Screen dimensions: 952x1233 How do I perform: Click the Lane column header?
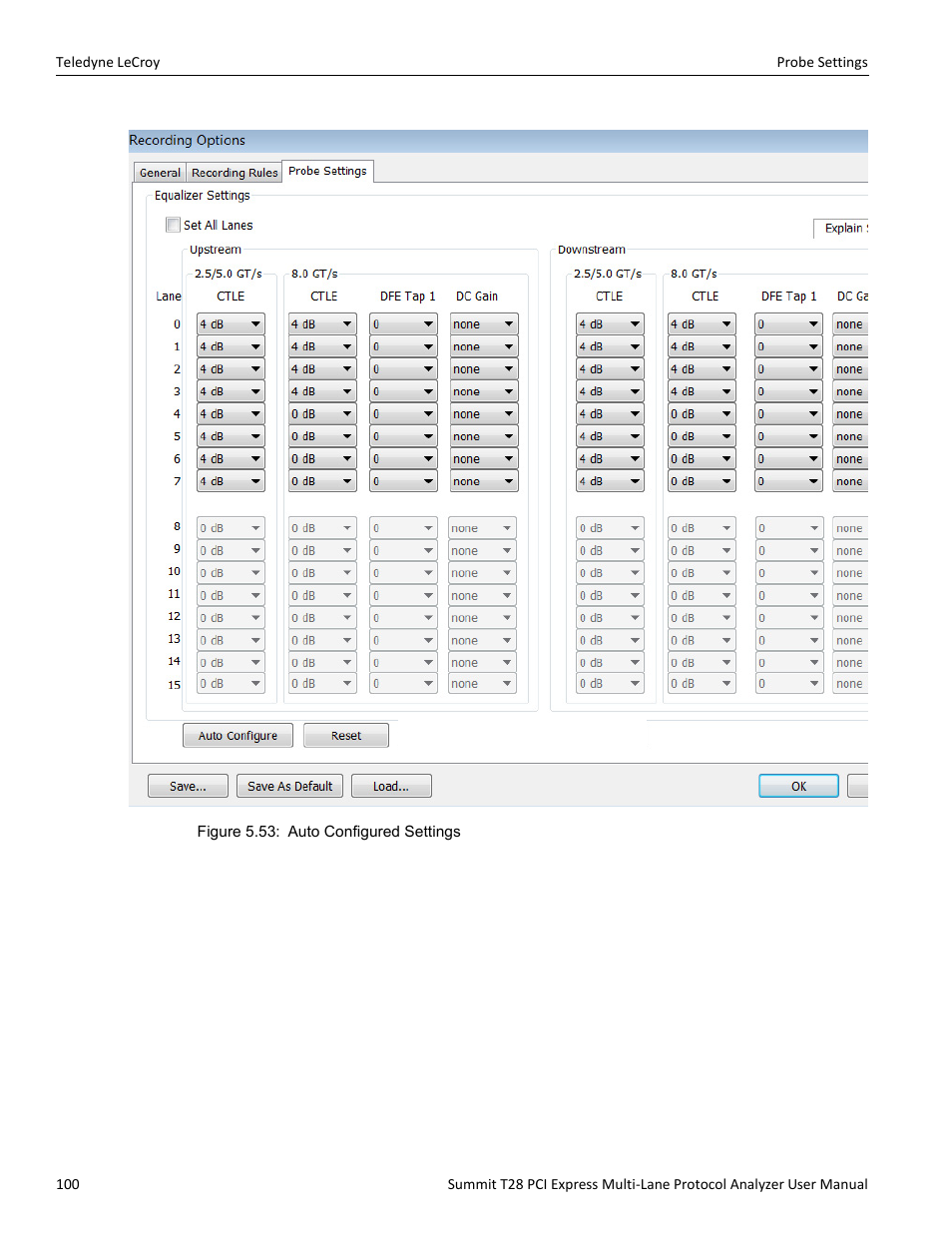point(169,297)
